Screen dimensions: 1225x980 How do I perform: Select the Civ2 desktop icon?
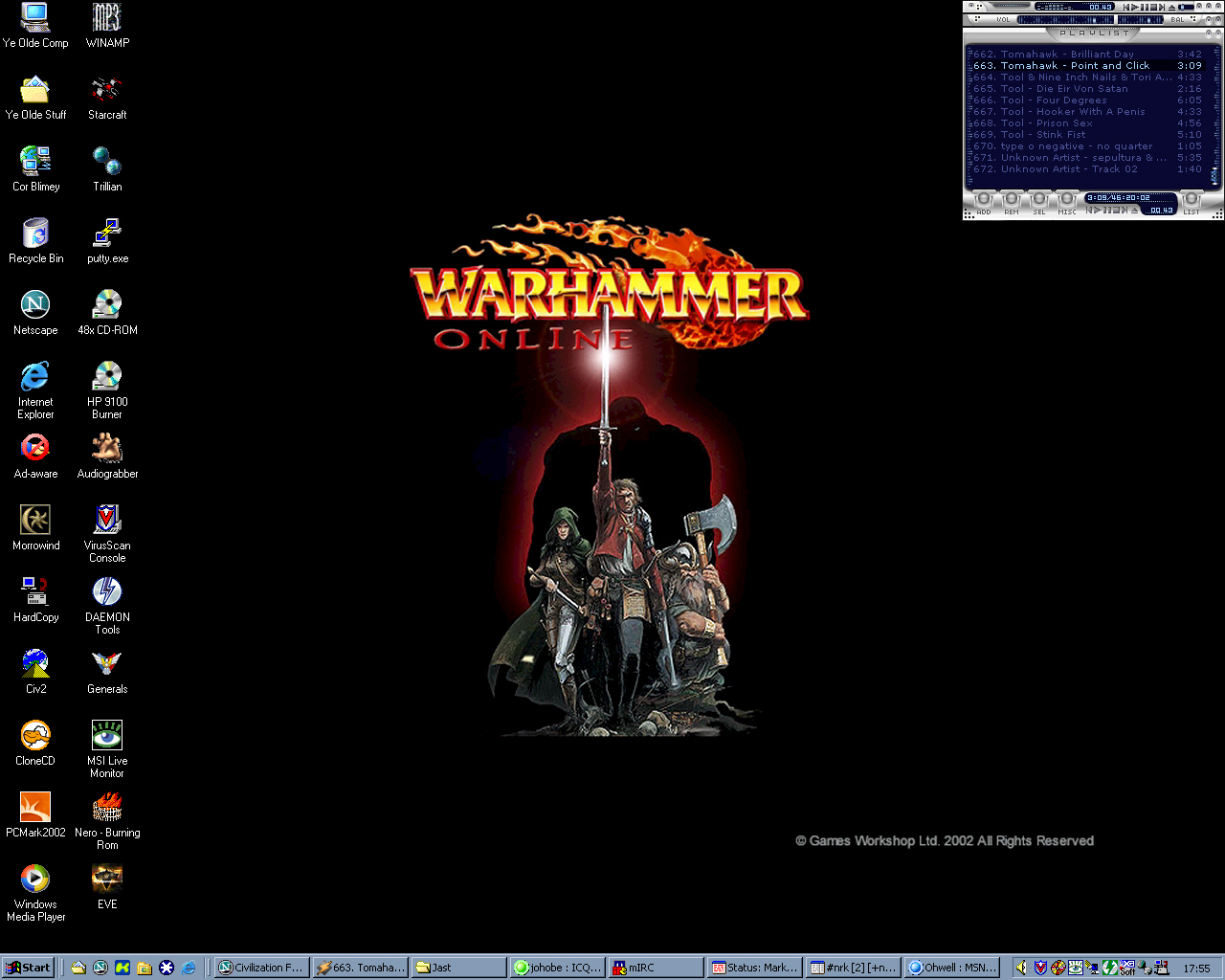pos(35,672)
